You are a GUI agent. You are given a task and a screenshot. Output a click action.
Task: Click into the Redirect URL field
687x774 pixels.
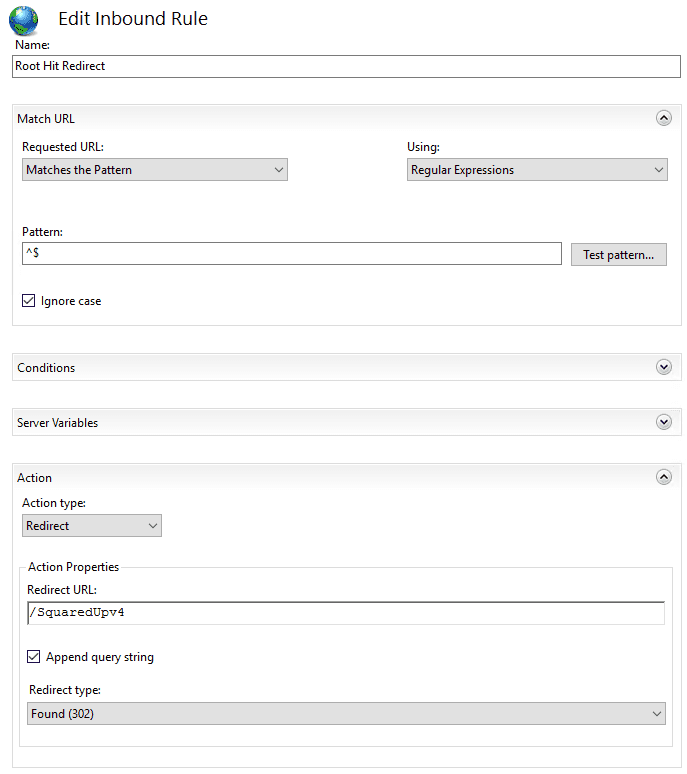coord(346,612)
